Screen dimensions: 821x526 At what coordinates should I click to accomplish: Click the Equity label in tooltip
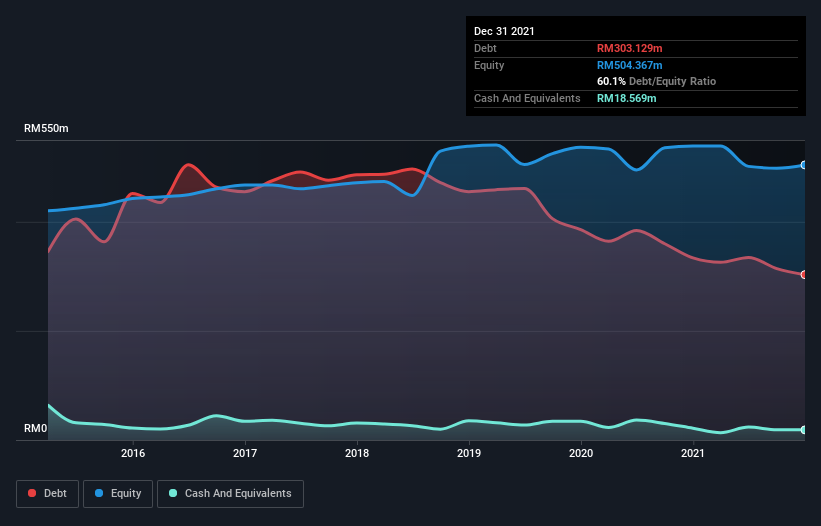point(489,65)
